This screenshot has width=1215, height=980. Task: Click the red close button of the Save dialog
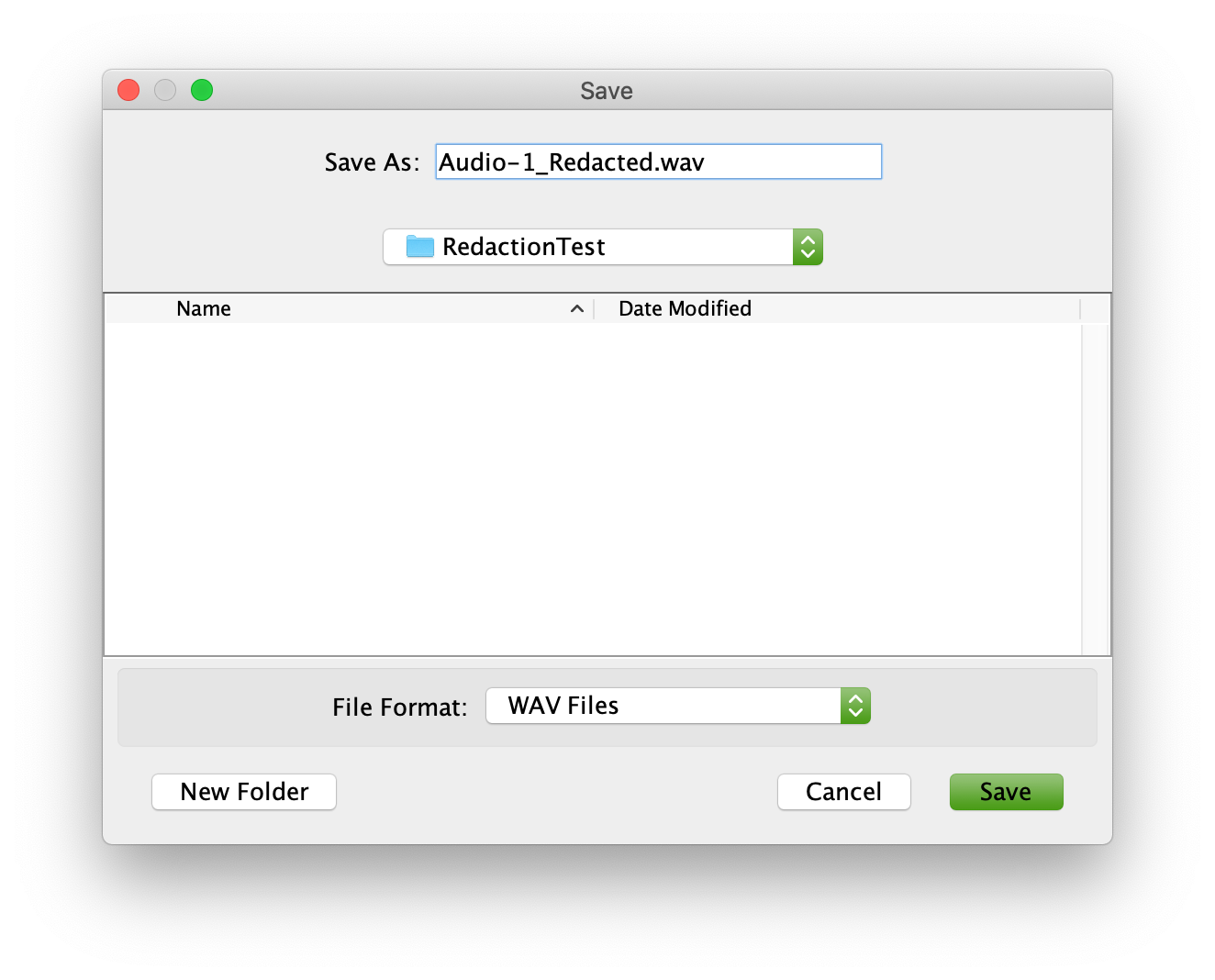pos(128,90)
